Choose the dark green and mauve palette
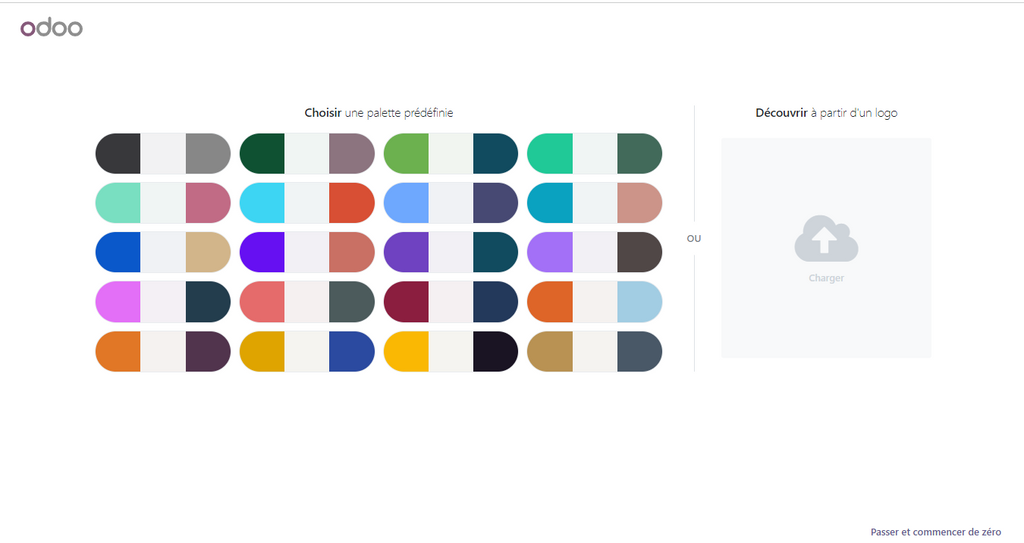The width and height of the screenshot is (1024, 543). (x=307, y=153)
